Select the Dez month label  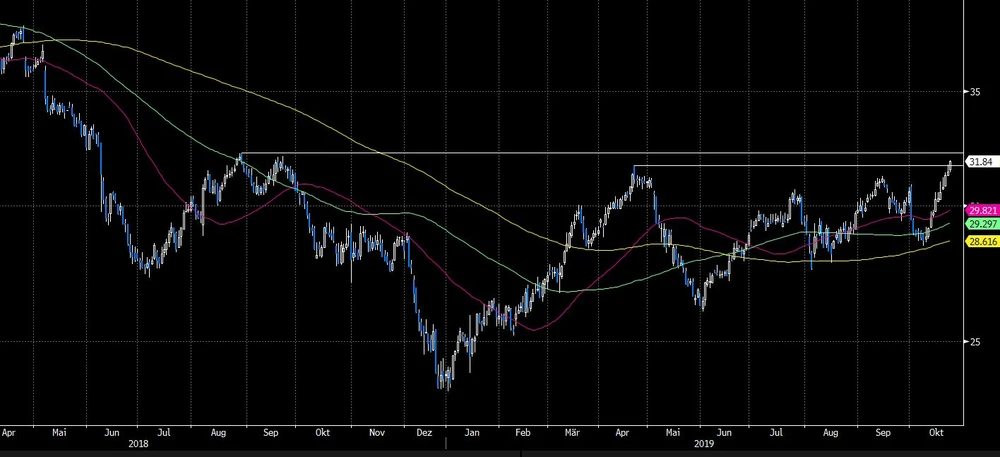pos(425,434)
